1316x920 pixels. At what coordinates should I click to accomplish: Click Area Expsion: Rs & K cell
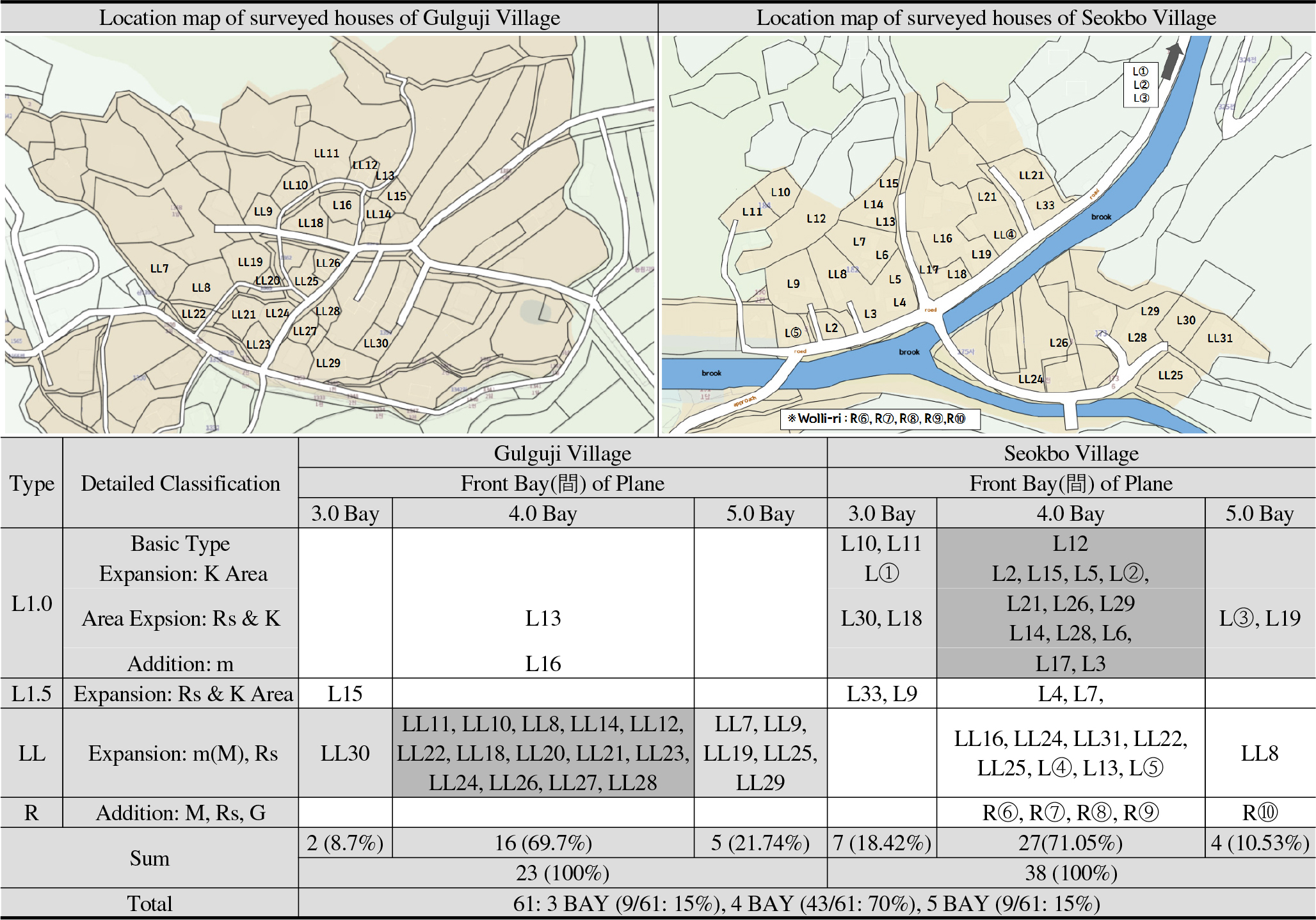[x=181, y=619]
